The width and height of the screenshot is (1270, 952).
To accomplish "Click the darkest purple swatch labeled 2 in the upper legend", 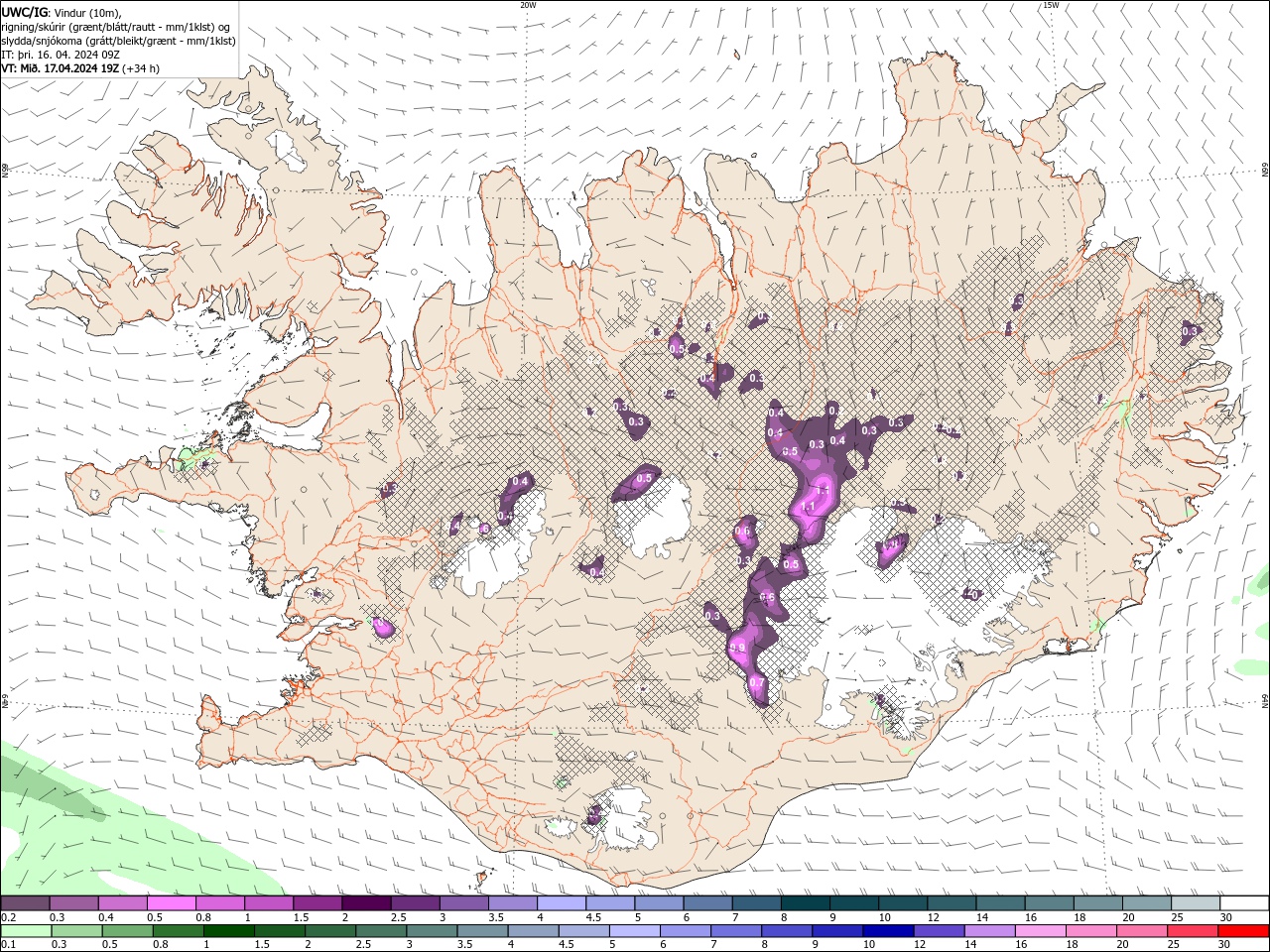I will tap(366, 903).
